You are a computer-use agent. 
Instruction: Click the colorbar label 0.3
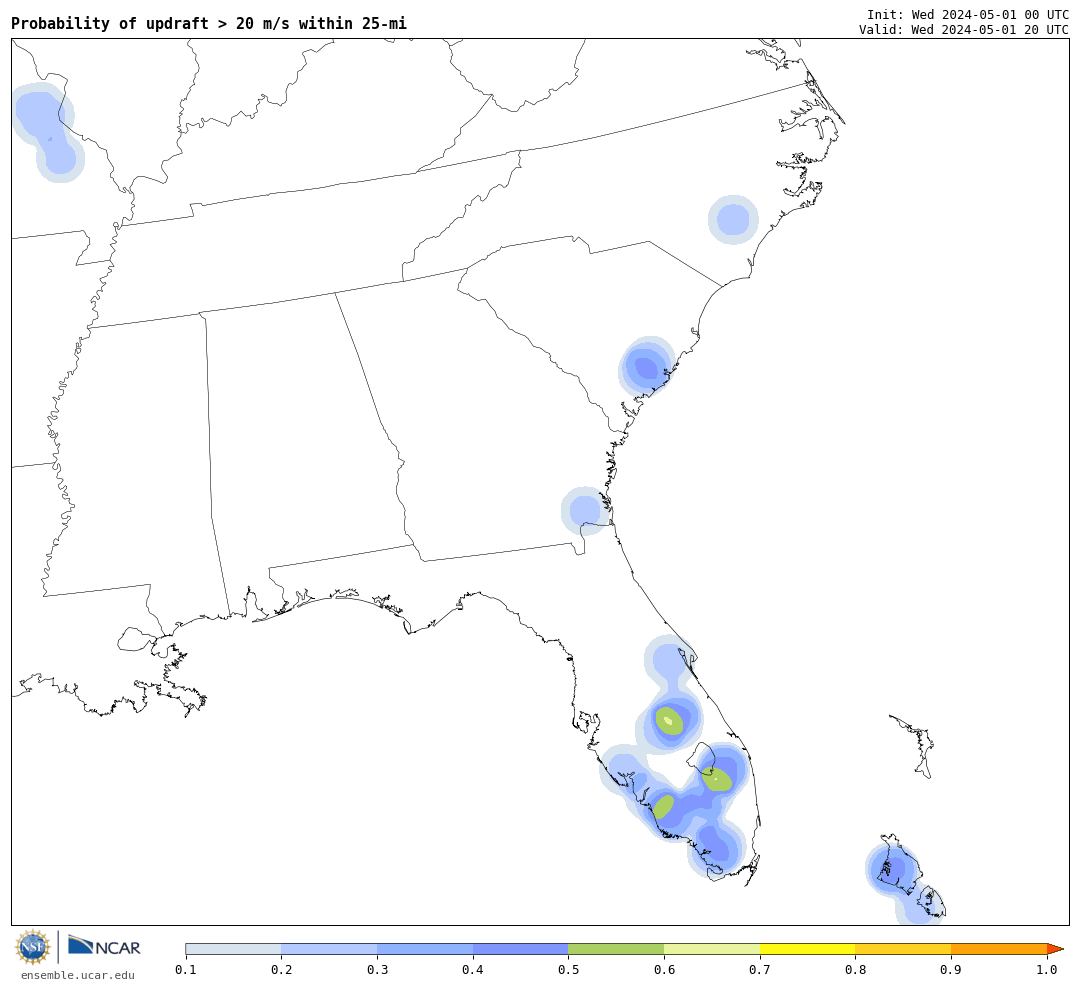pos(377,970)
